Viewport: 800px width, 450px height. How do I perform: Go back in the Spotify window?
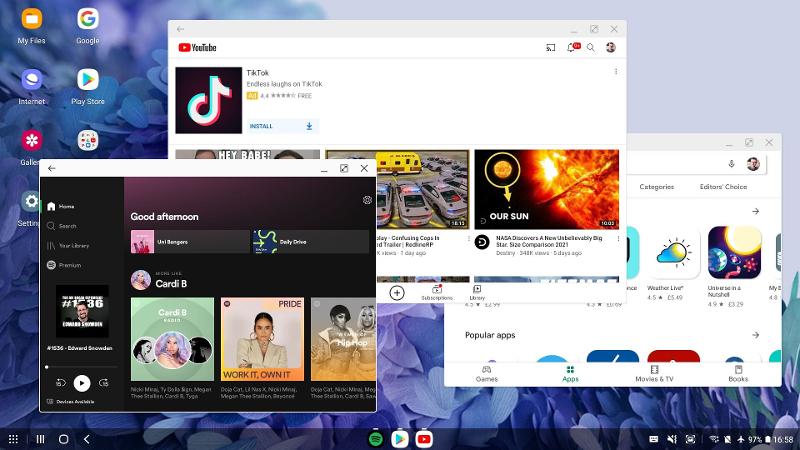[x=52, y=168]
